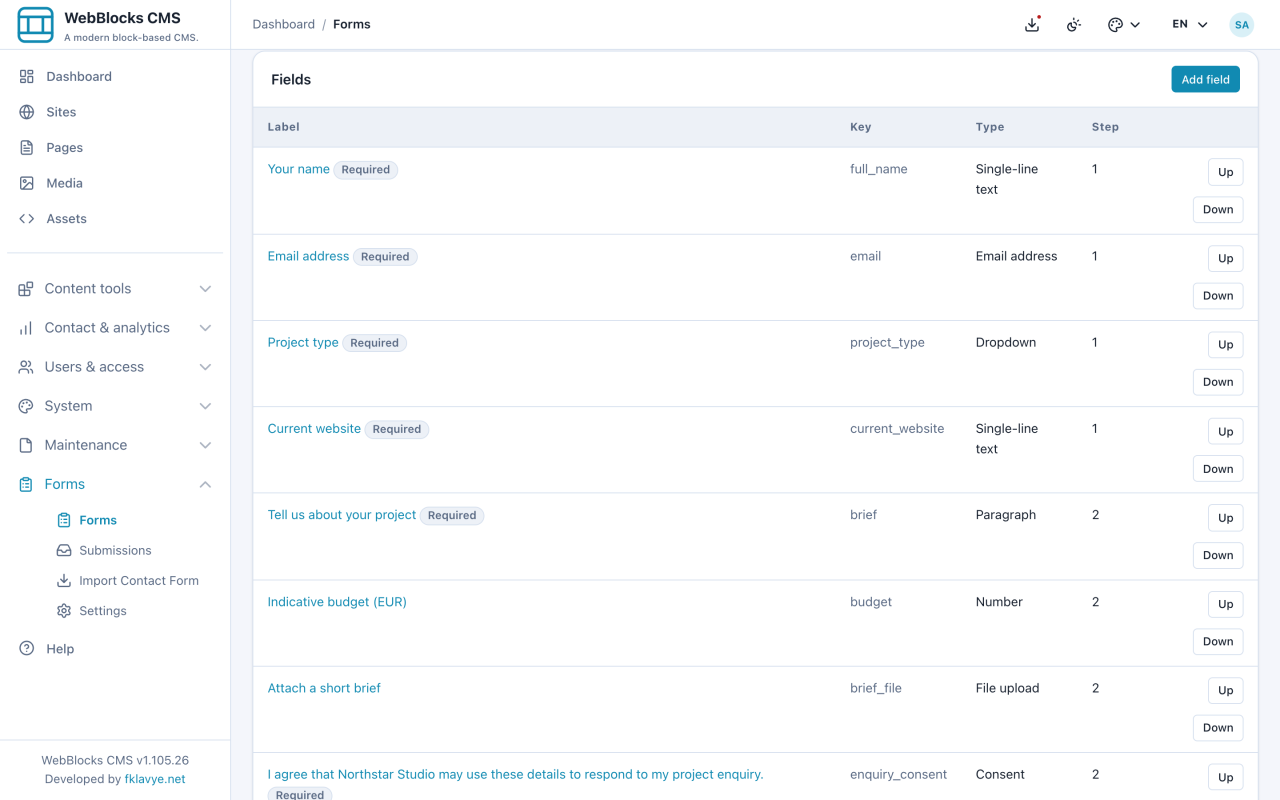Screen dimensions: 1280x800
Task: Click the Assets code-brackets icon
Action: 27,218
